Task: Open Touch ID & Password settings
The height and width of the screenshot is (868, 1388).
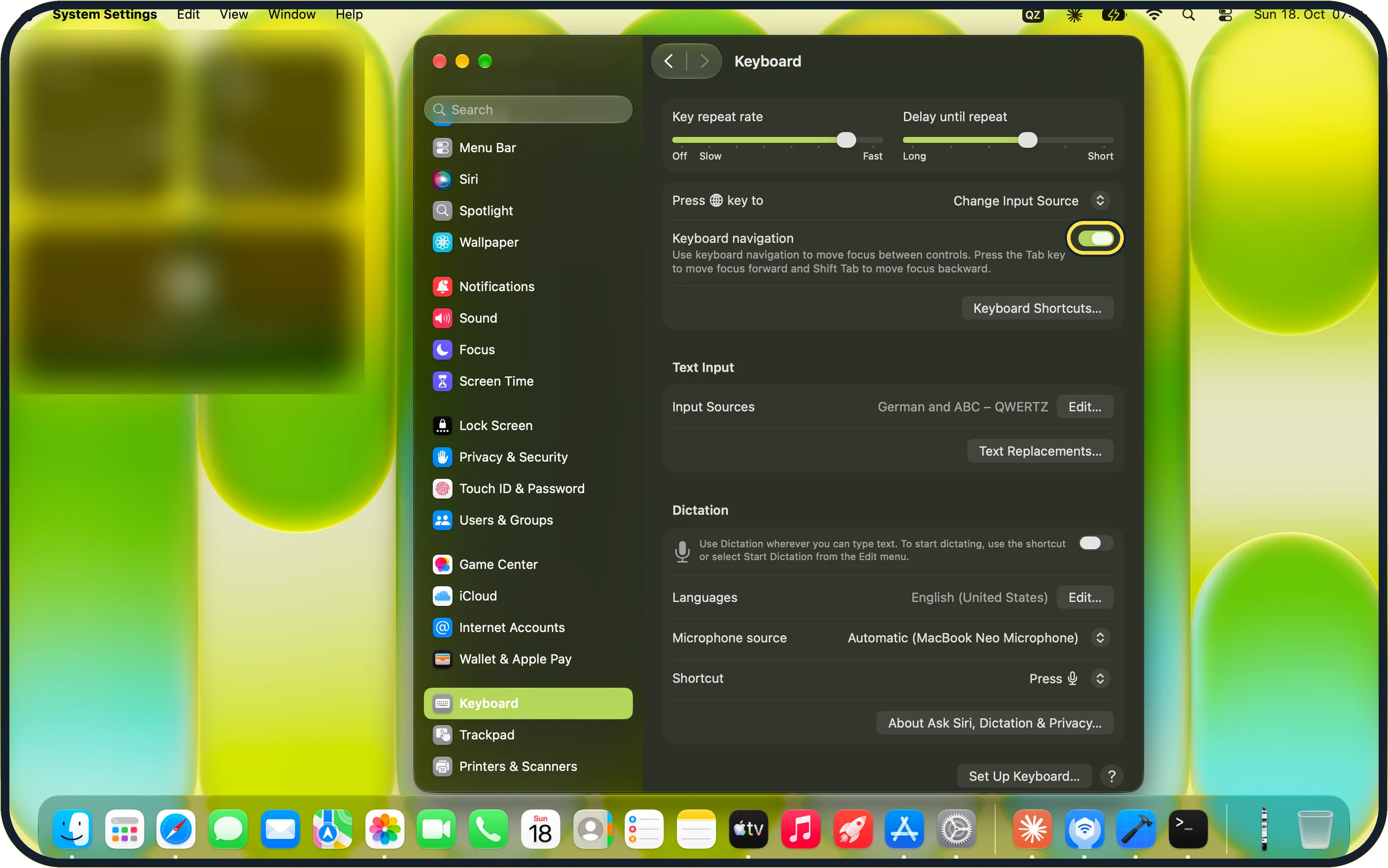Action: (528, 489)
